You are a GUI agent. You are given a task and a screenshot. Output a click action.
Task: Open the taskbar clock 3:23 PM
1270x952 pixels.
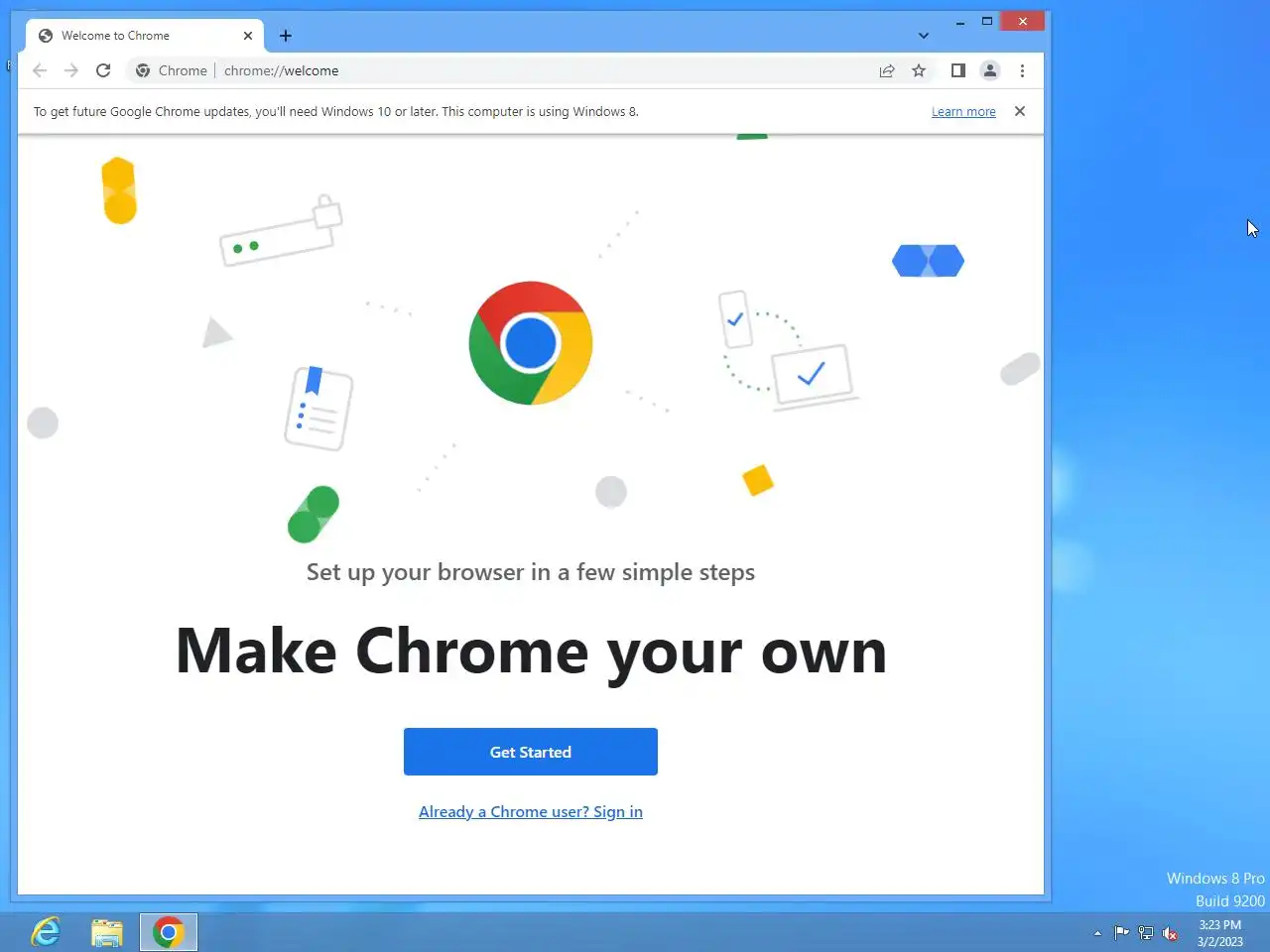pos(1220,933)
